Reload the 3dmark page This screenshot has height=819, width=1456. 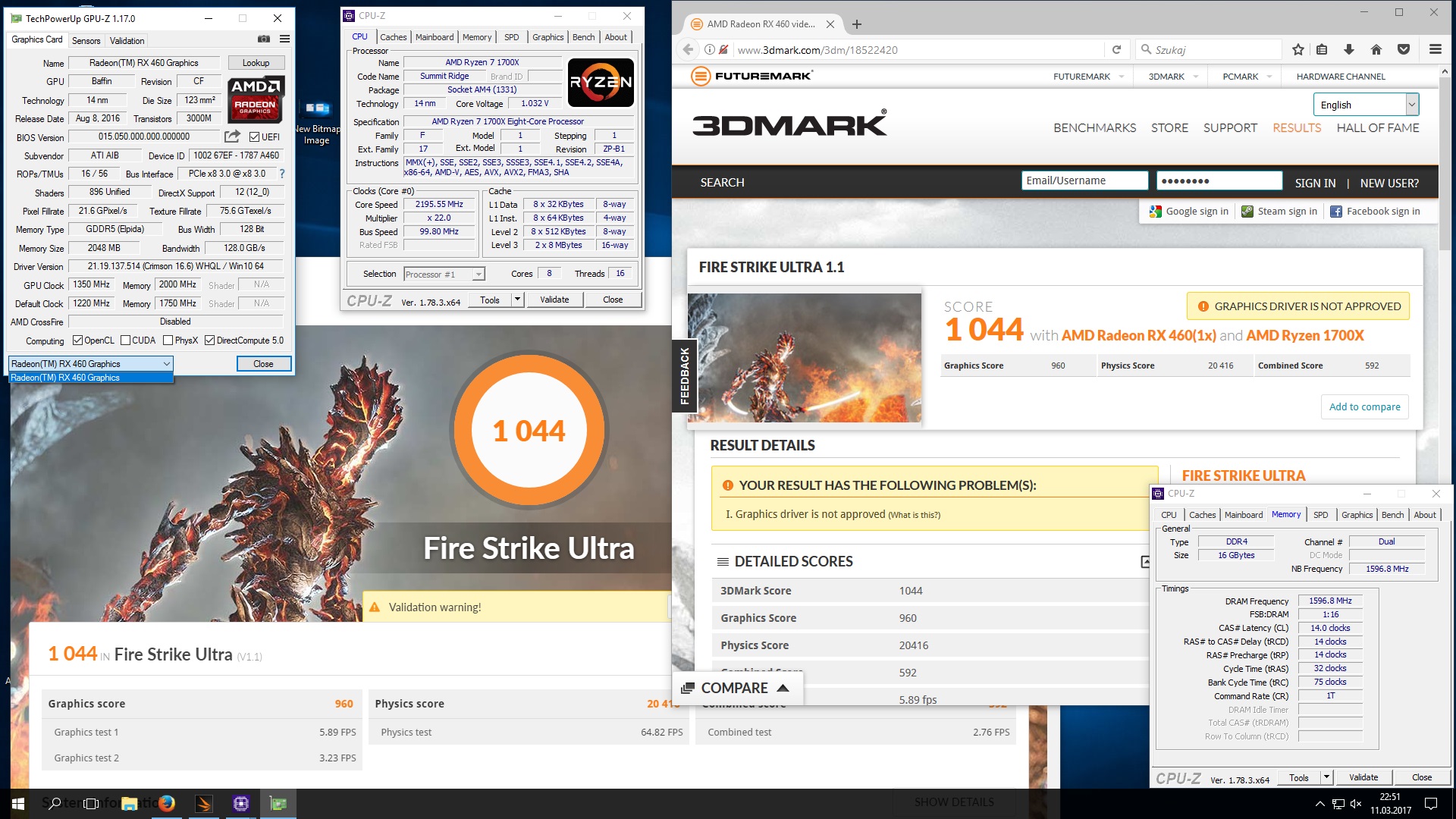point(1116,49)
